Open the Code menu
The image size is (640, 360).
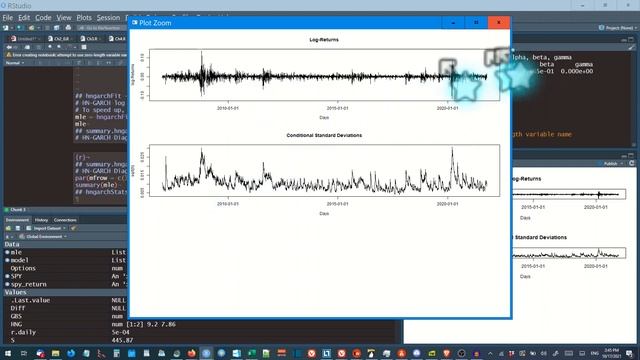tap(43, 18)
